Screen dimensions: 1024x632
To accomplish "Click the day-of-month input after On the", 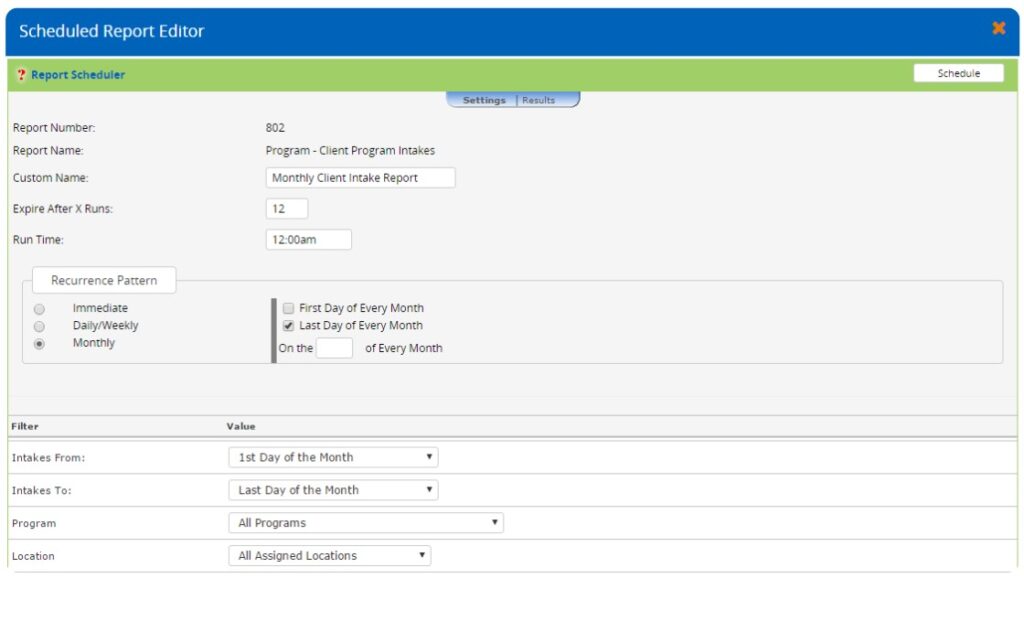I will (334, 347).
